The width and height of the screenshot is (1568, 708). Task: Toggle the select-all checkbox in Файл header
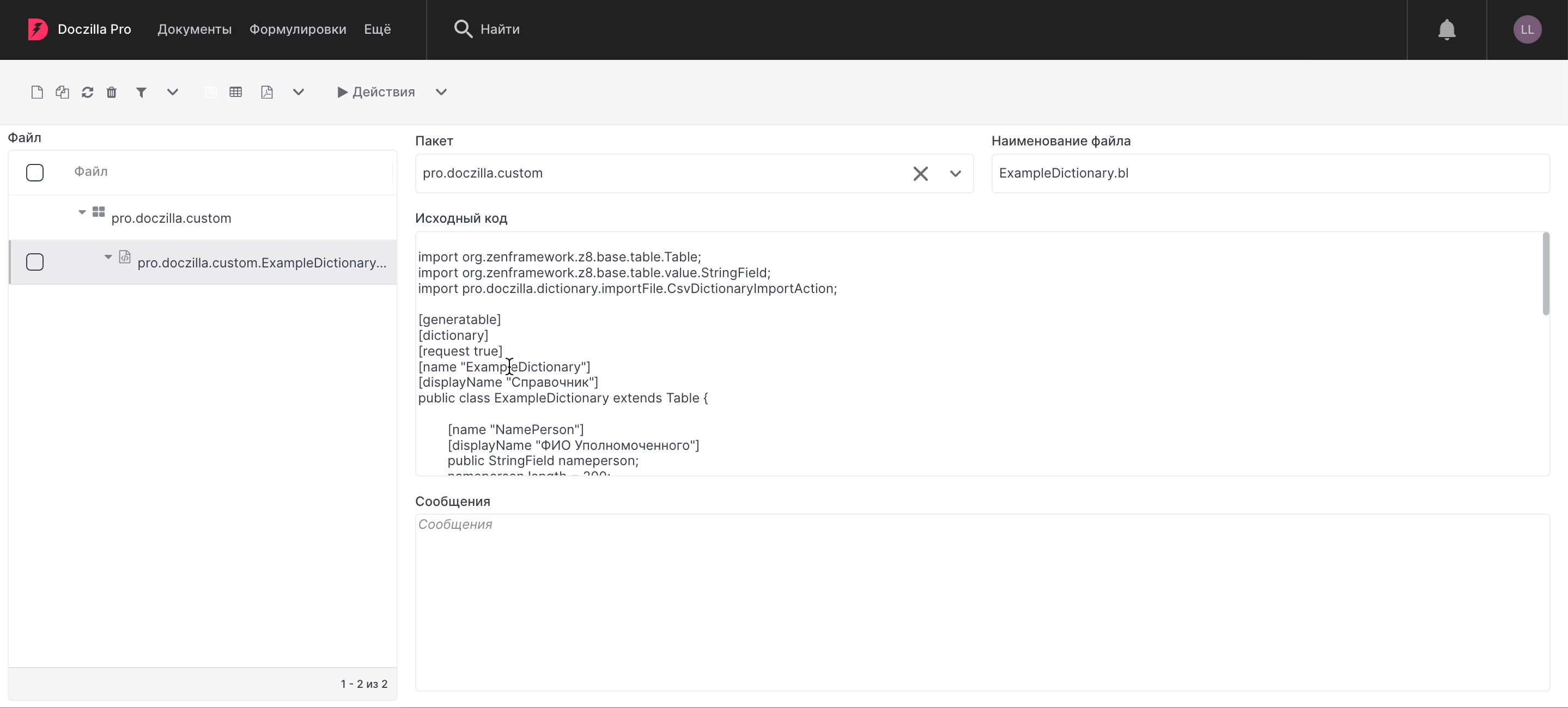pyautogui.click(x=35, y=173)
